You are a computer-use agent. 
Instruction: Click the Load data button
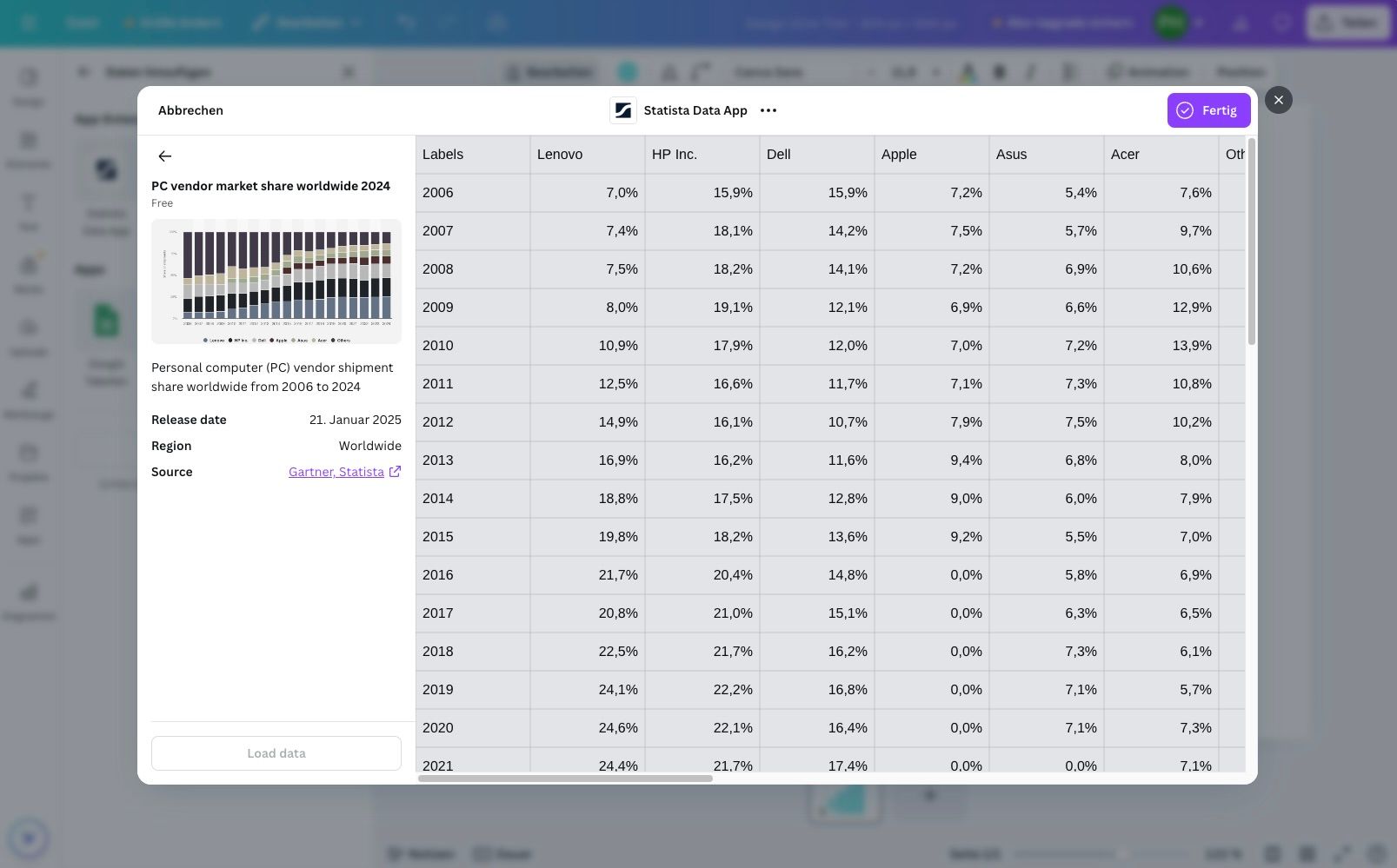(276, 753)
